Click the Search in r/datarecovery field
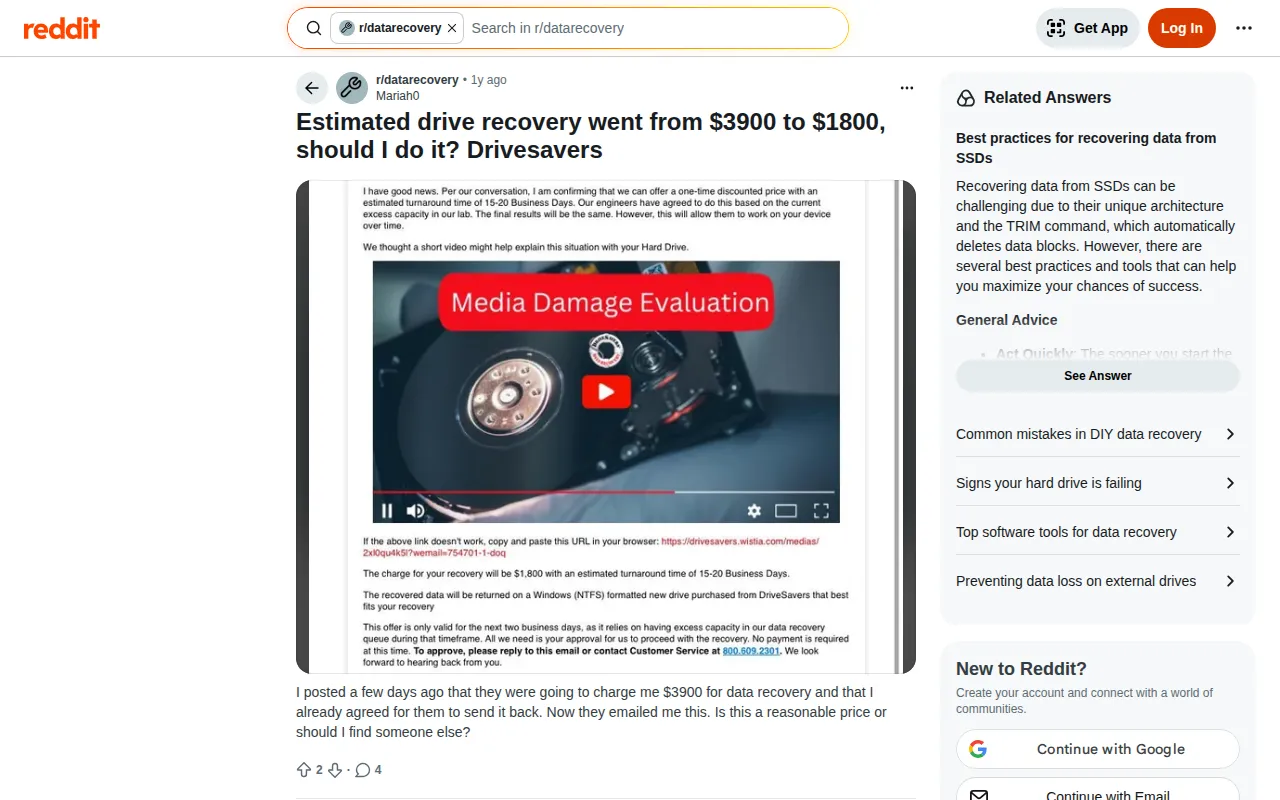Viewport: 1280px width, 800px height. click(x=654, y=28)
